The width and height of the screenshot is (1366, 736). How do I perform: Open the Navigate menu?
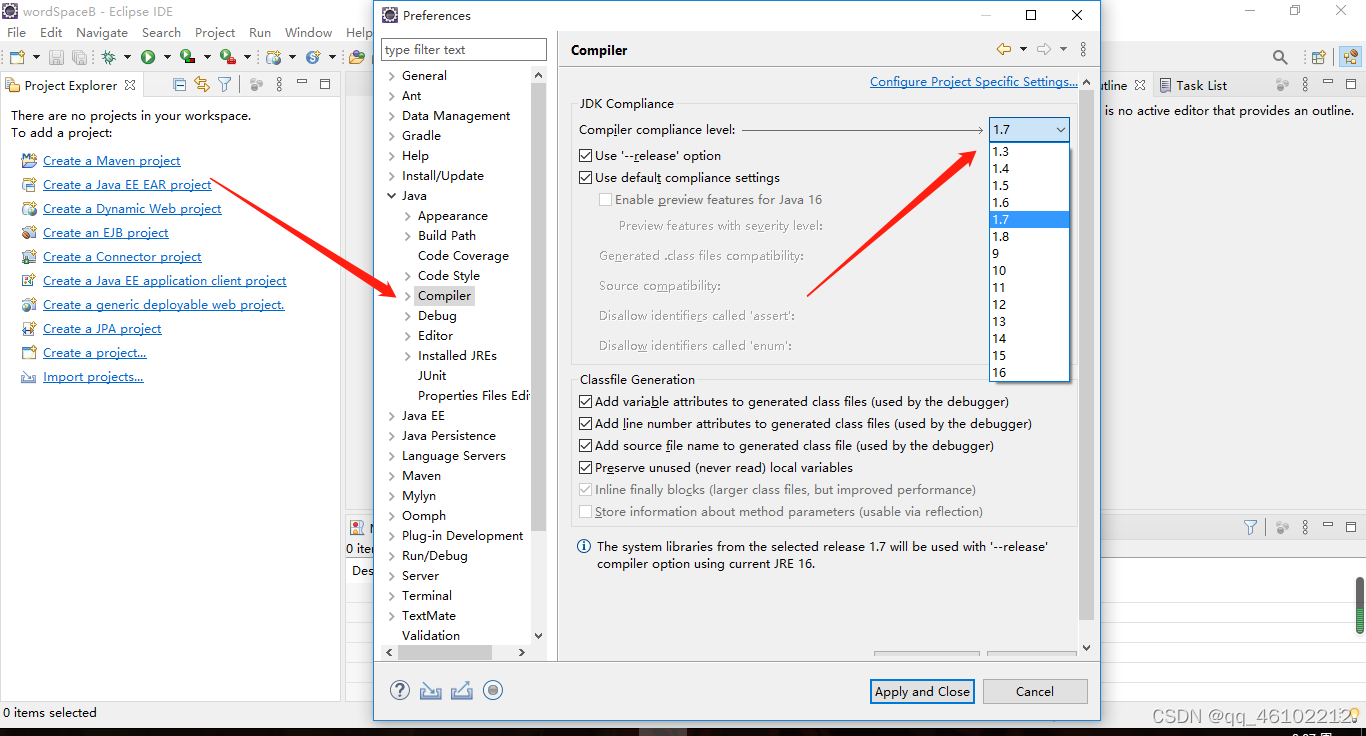(102, 32)
